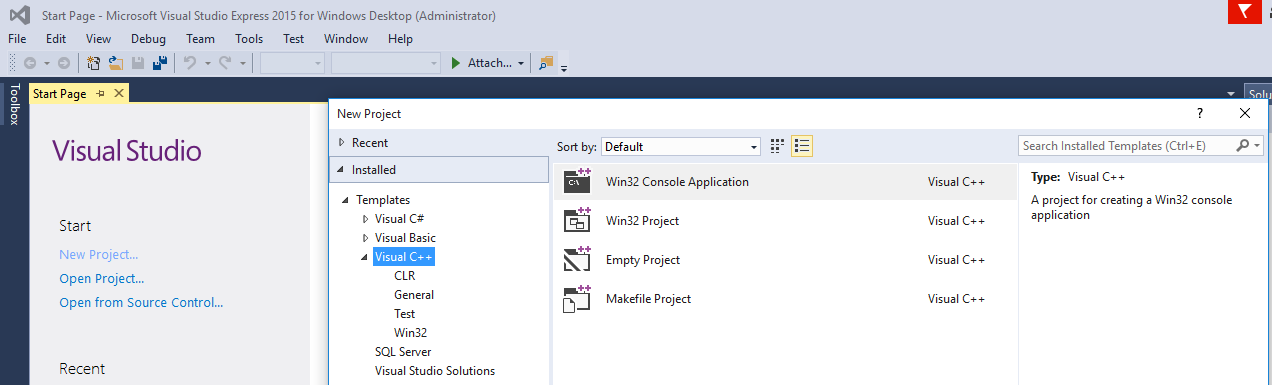
Task: Select Win32 under Visual C++ tree
Action: click(410, 332)
